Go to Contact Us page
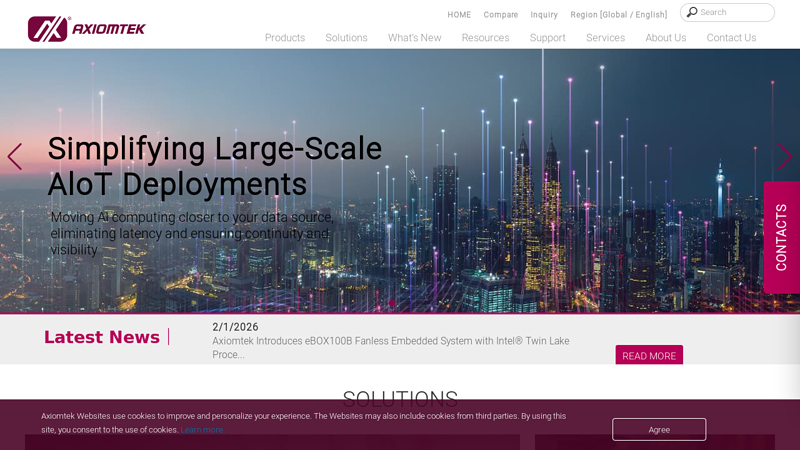 point(731,38)
